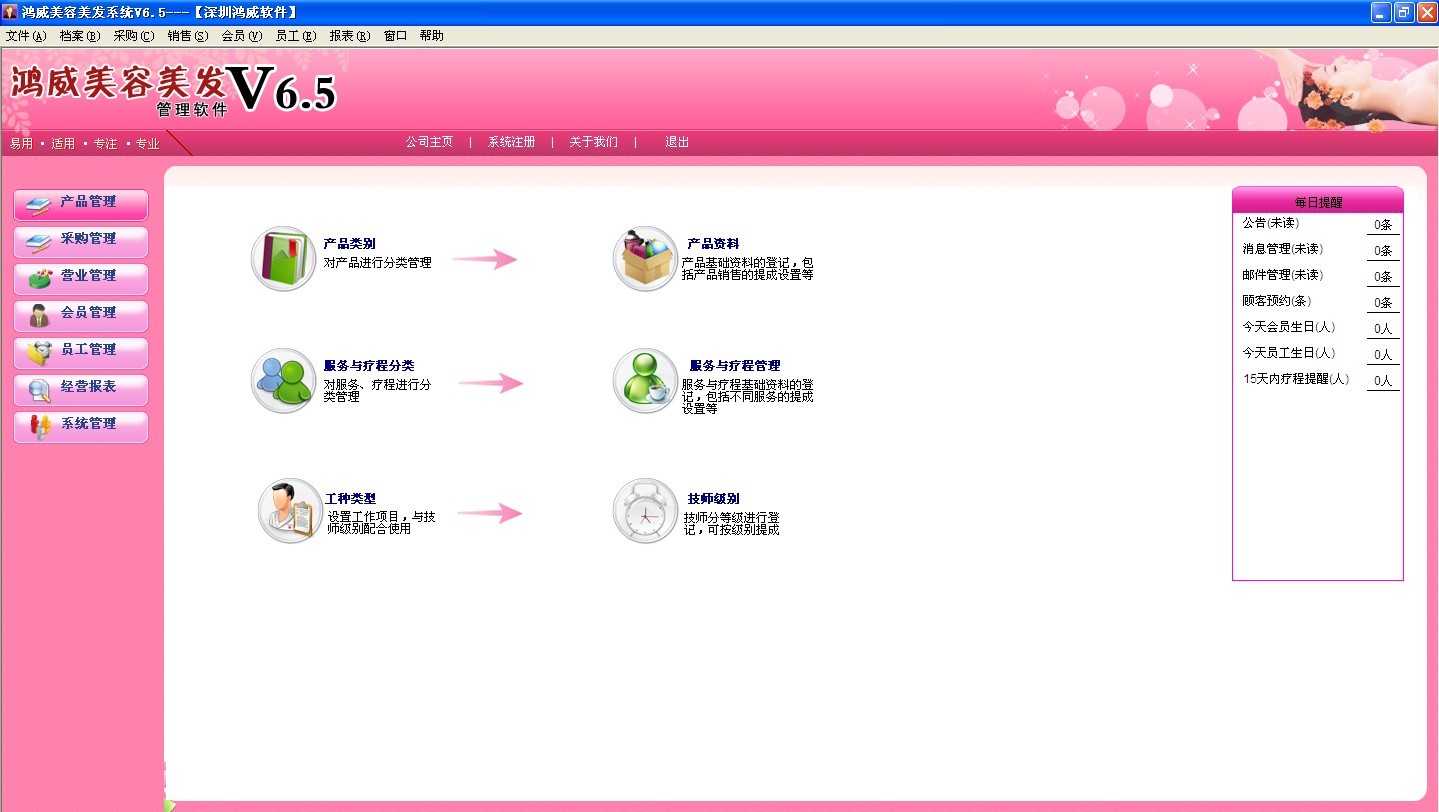Go to 营业管理 in the sidebar

click(x=81, y=277)
